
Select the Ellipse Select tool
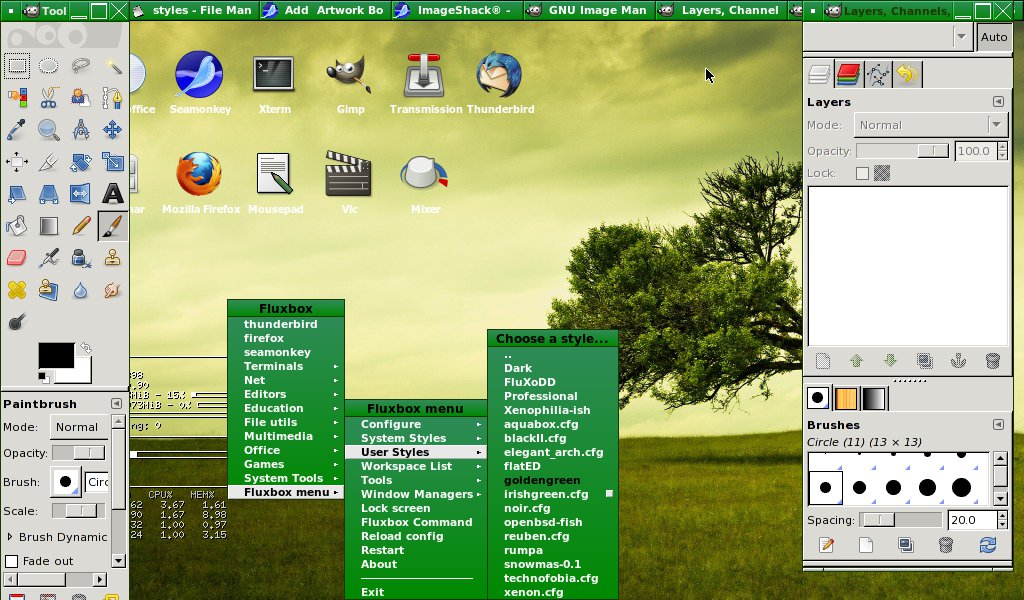[48, 66]
